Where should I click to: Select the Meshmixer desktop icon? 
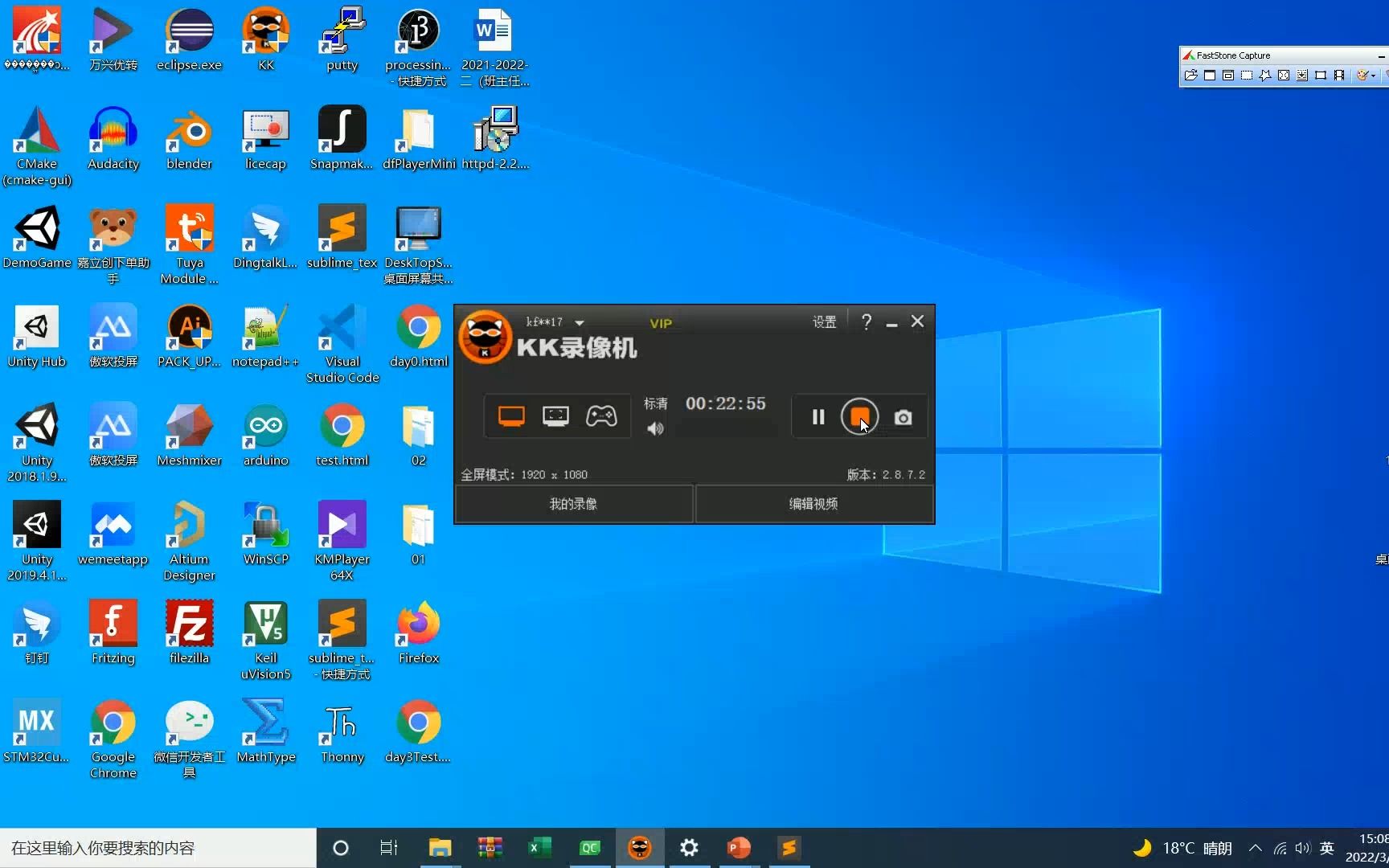click(x=189, y=435)
